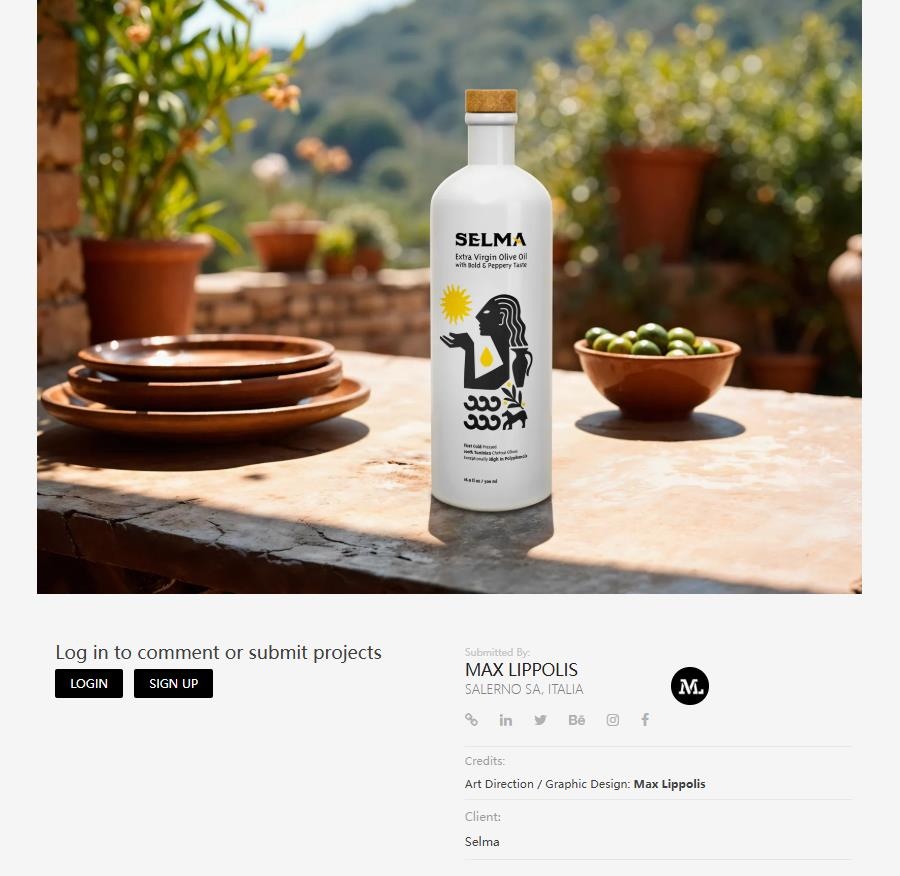Screen dimensions: 900x876
Task: Go to the Behance profile icon
Action: pos(577,720)
